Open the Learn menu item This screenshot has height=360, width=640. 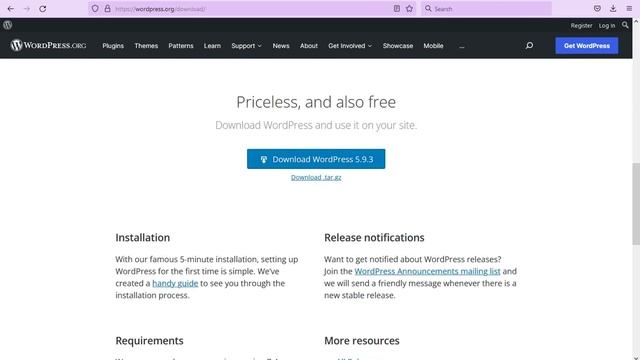click(x=212, y=46)
